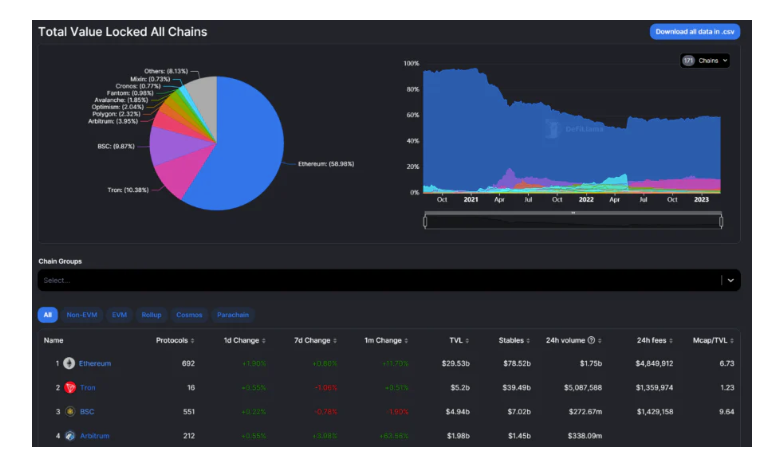Click the Name column header
Image resolution: width=779 pixels, height=468 pixels.
click(x=53, y=340)
